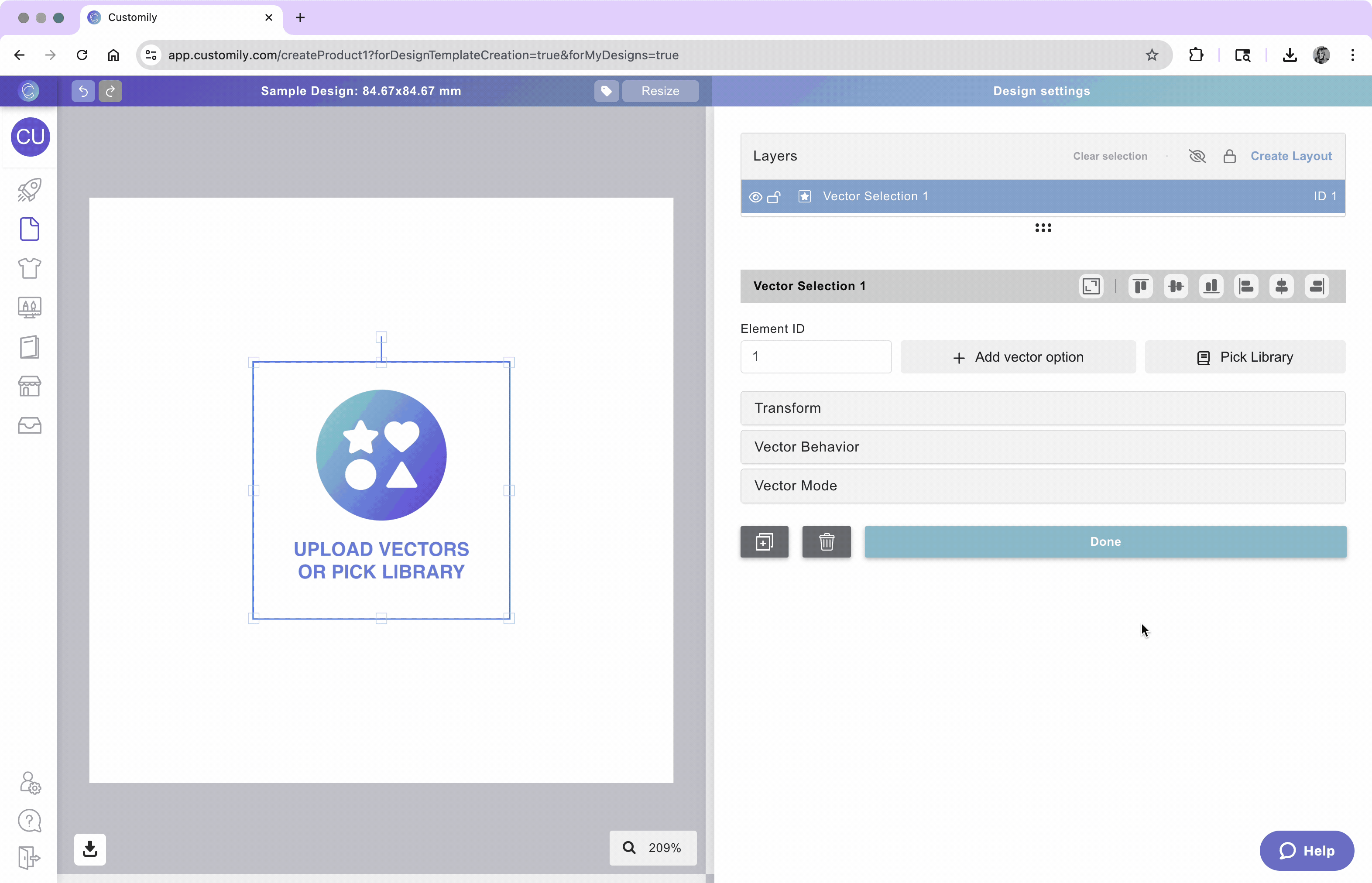Hide all layers using crossed-eye icon
Screen dimensions: 1372x883
1197,156
